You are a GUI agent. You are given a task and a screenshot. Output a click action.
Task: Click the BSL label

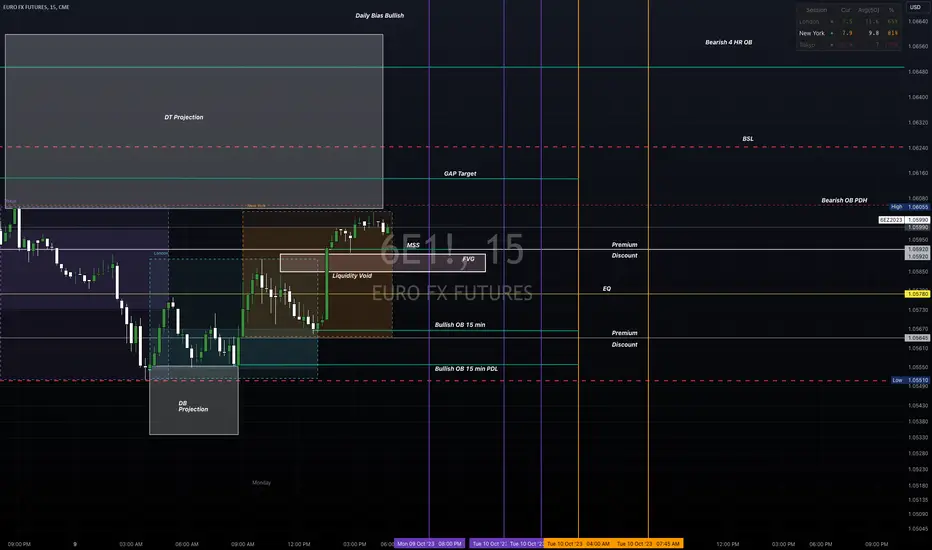coord(748,139)
